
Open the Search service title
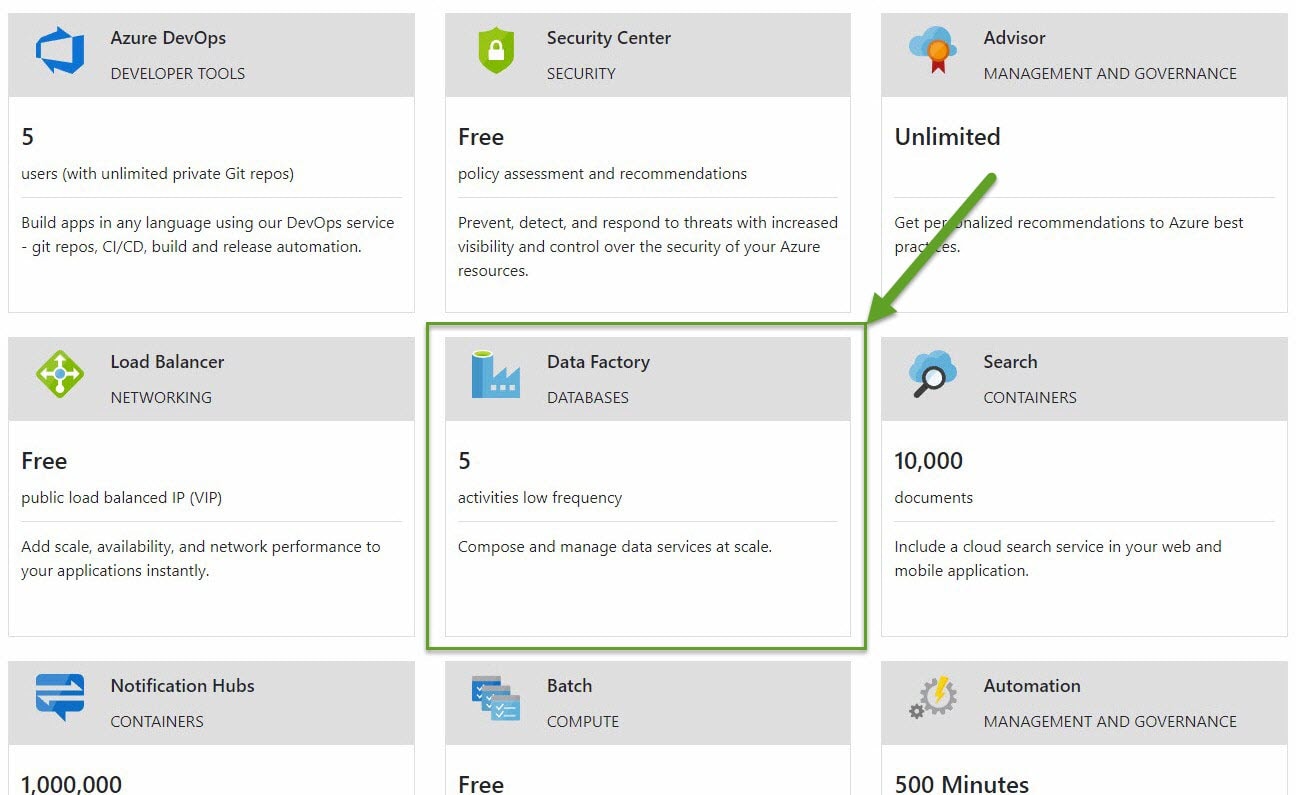tap(1010, 362)
